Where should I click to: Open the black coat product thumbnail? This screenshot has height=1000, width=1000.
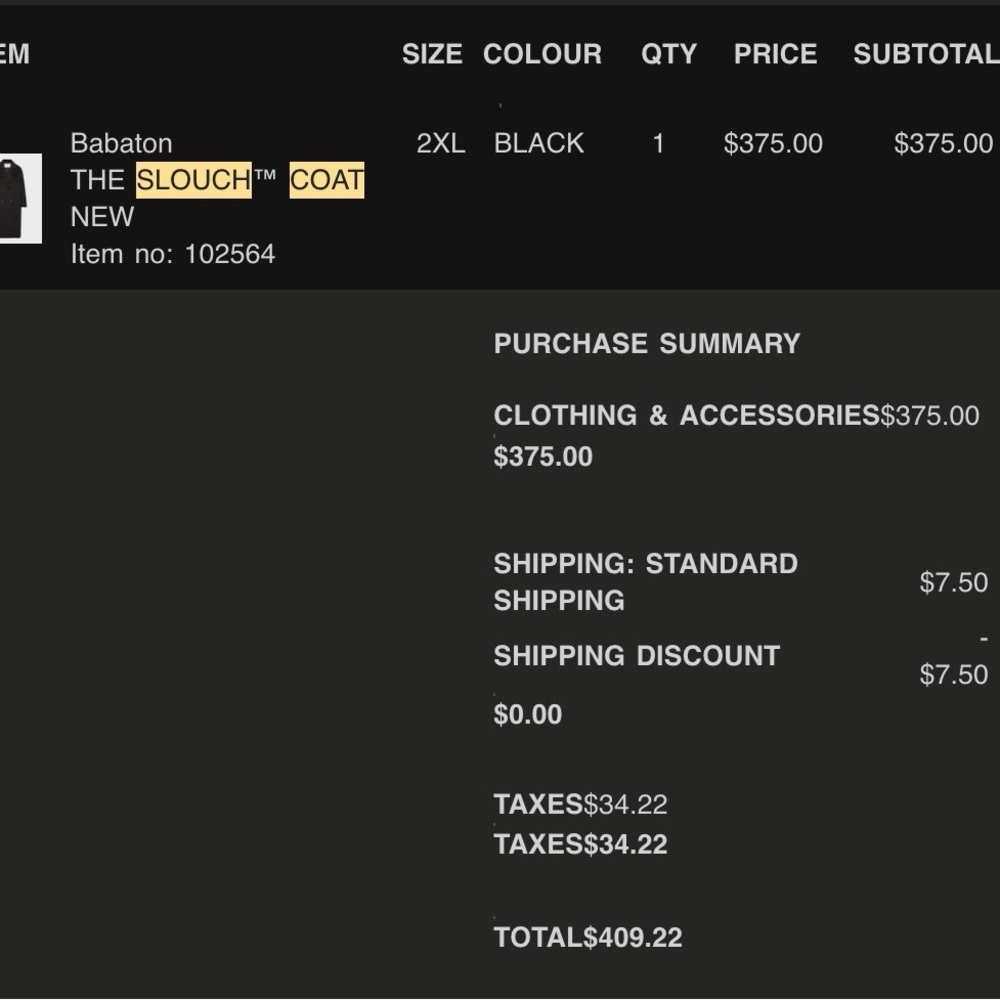(20, 198)
